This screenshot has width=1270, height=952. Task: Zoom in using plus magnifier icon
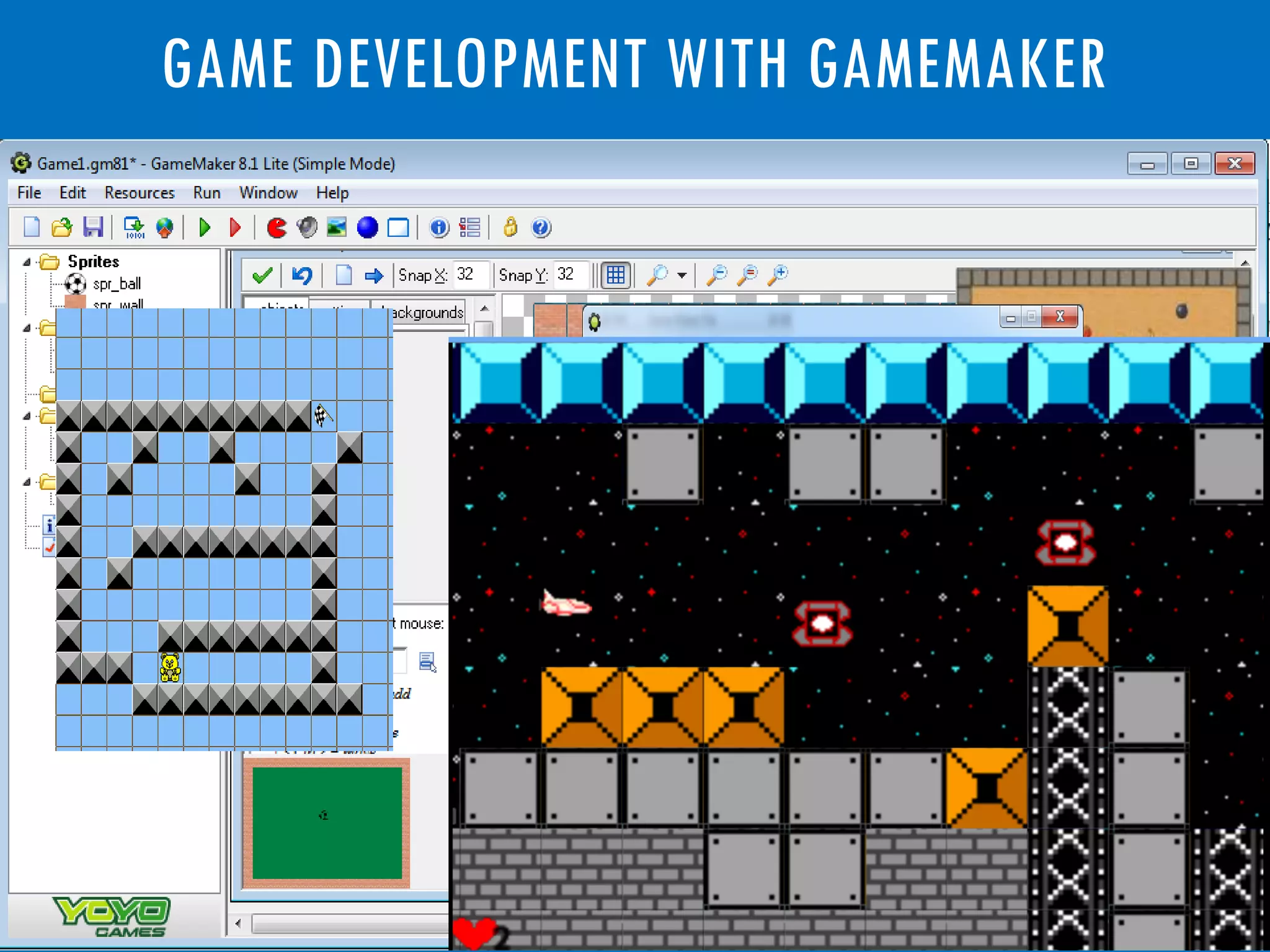pyautogui.click(x=778, y=275)
